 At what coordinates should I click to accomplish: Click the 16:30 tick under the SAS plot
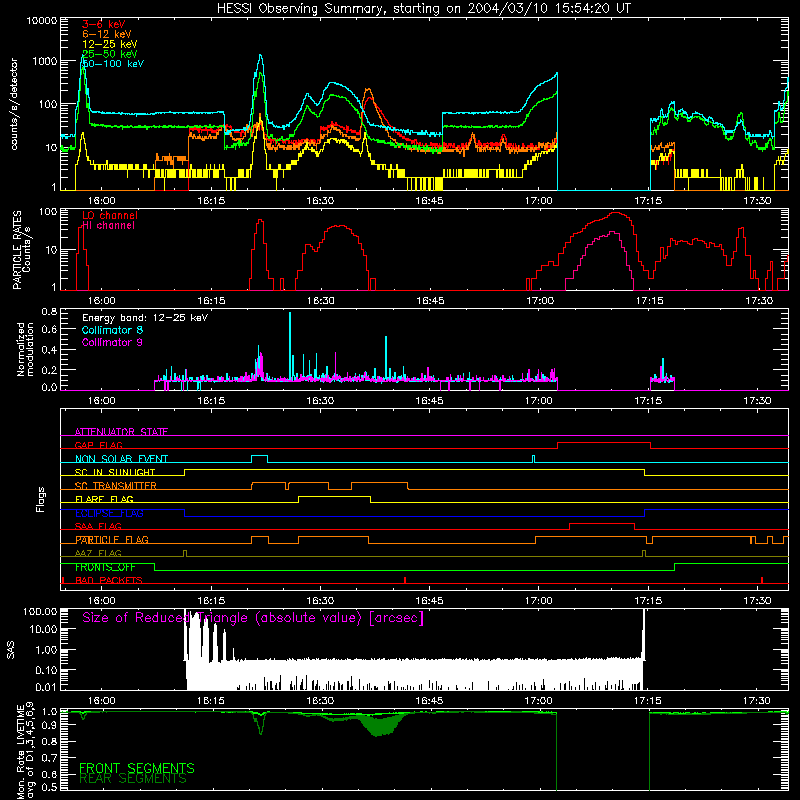pyautogui.click(x=320, y=701)
